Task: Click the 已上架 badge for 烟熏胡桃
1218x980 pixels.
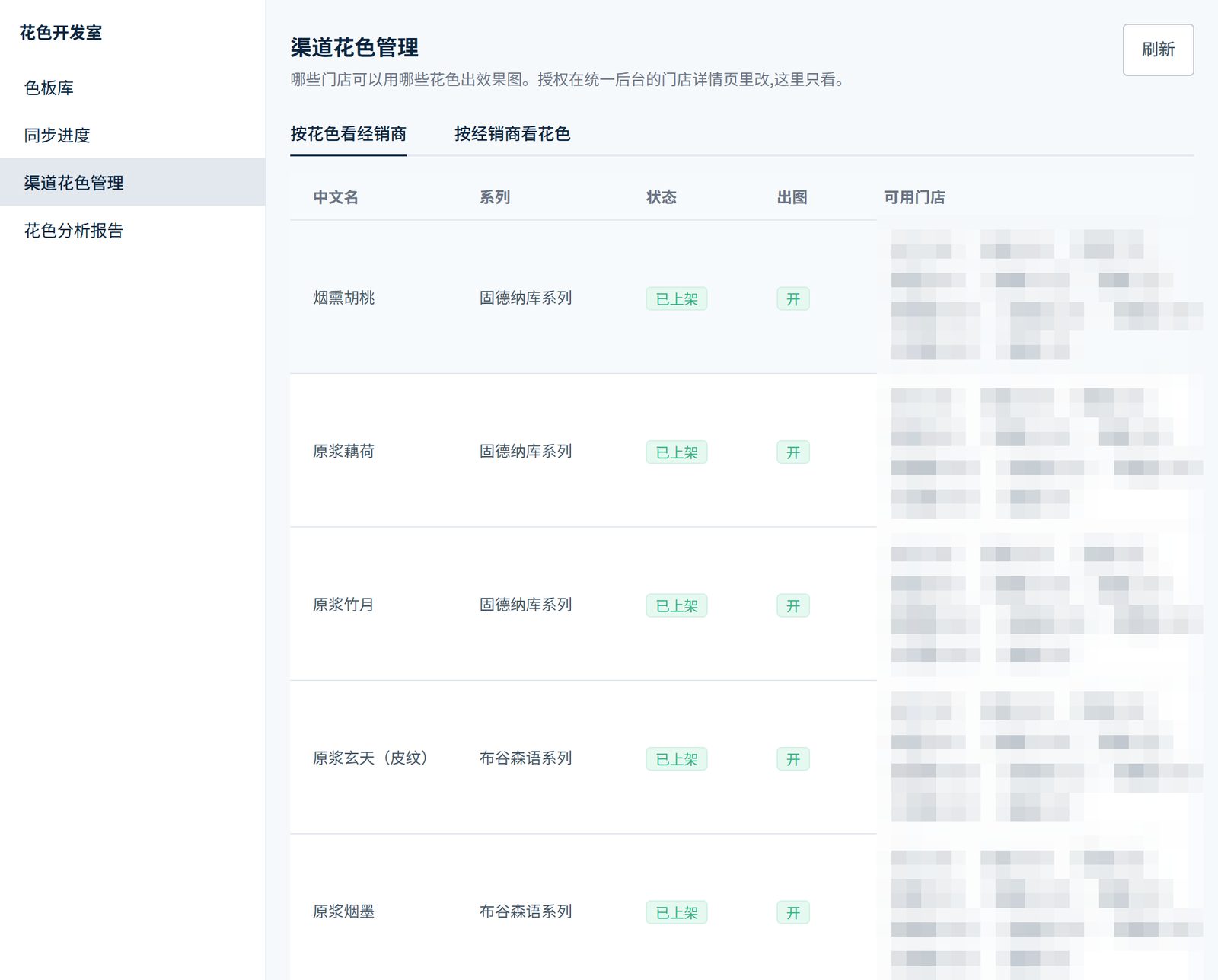Action: [x=677, y=298]
